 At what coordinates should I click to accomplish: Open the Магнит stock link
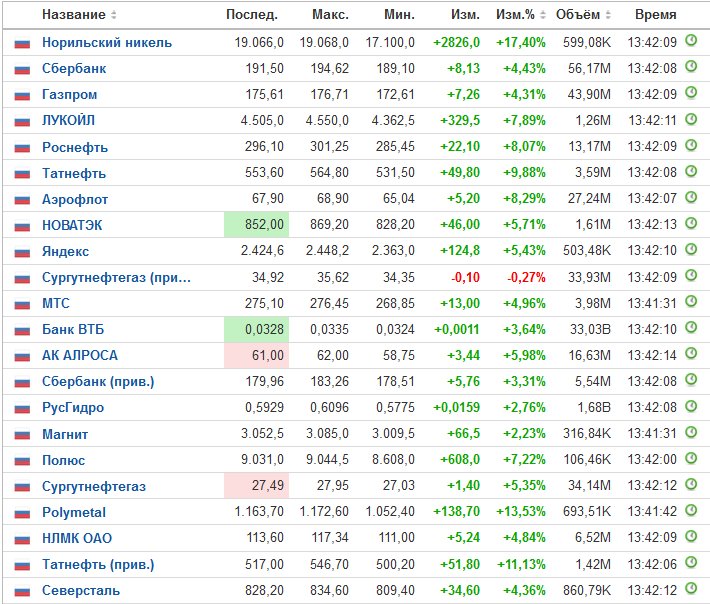[x=65, y=434]
